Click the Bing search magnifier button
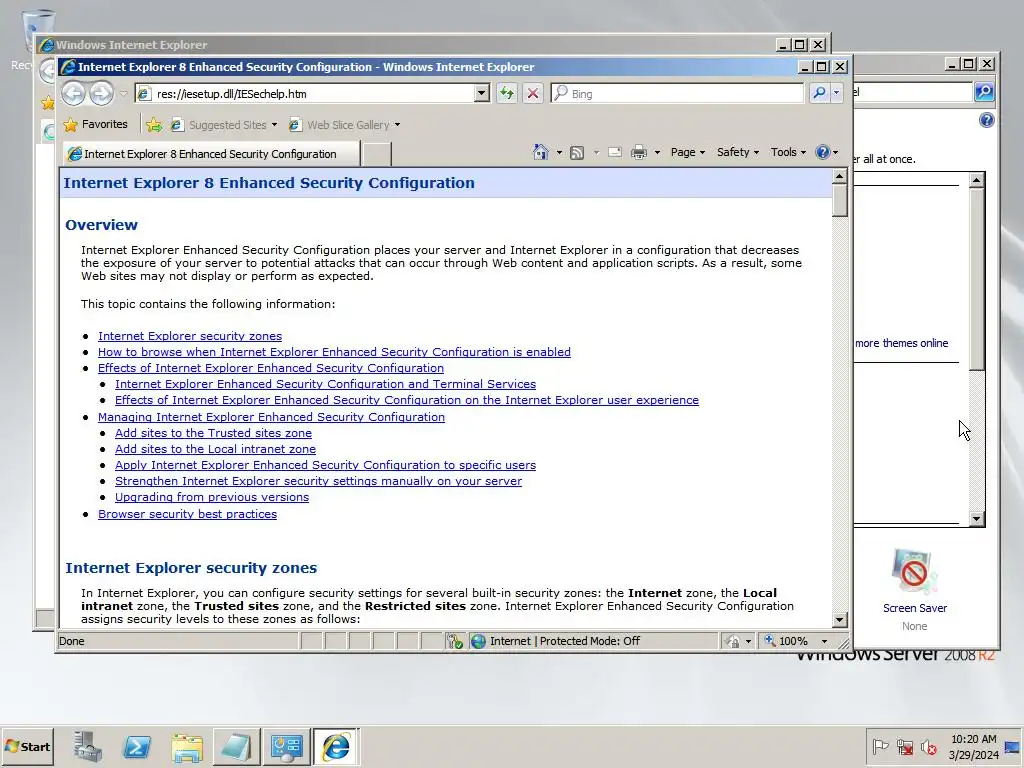Screen dimensions: 1024x768 pyautogui.click(x=819, y=93)
